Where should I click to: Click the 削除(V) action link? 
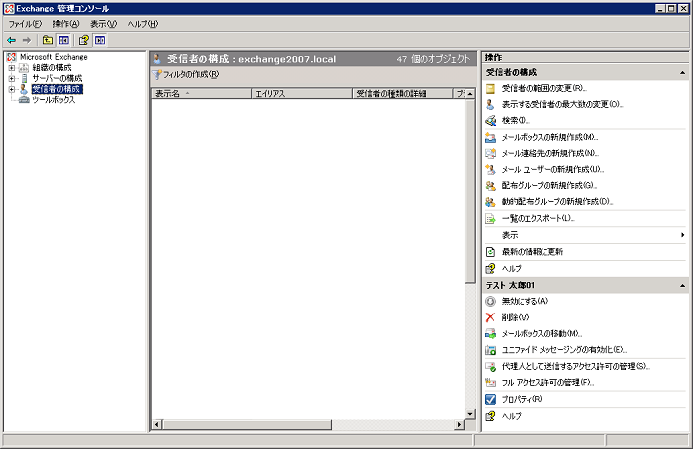(x=515, y=317)
